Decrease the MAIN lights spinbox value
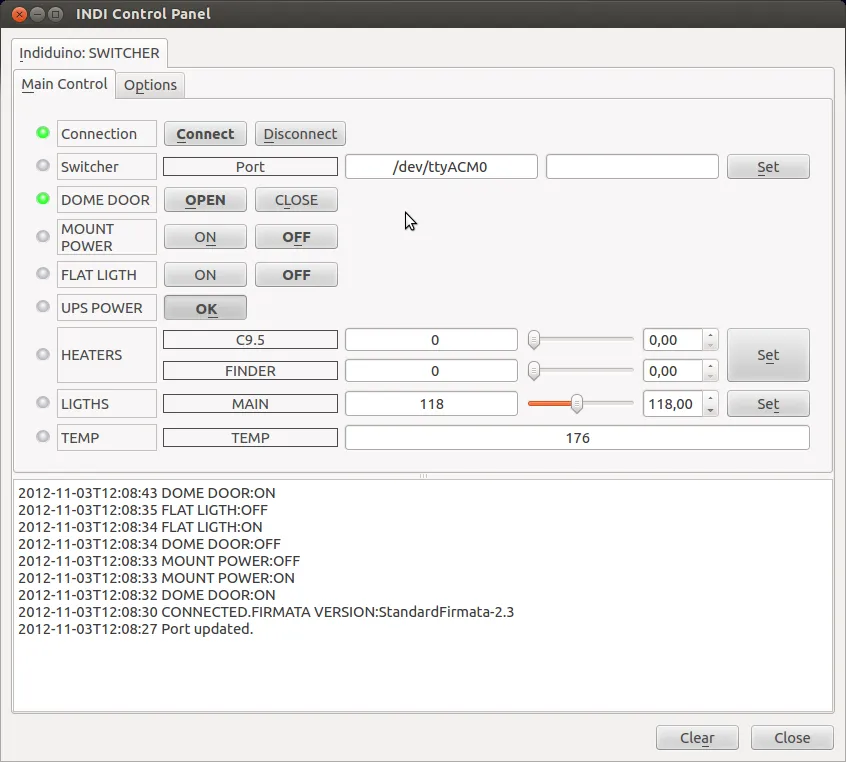846x762 pixels. [711, 410]
